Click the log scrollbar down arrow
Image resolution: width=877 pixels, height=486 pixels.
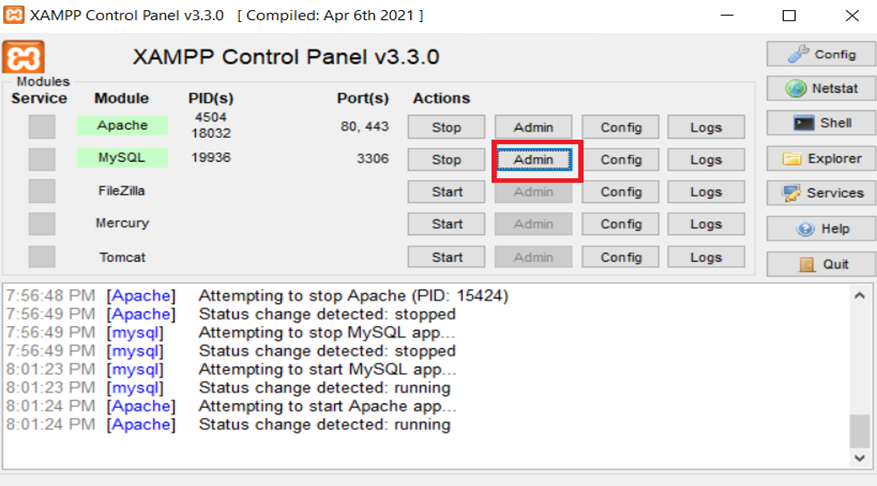pyautogui.click(x=860, y=457)
